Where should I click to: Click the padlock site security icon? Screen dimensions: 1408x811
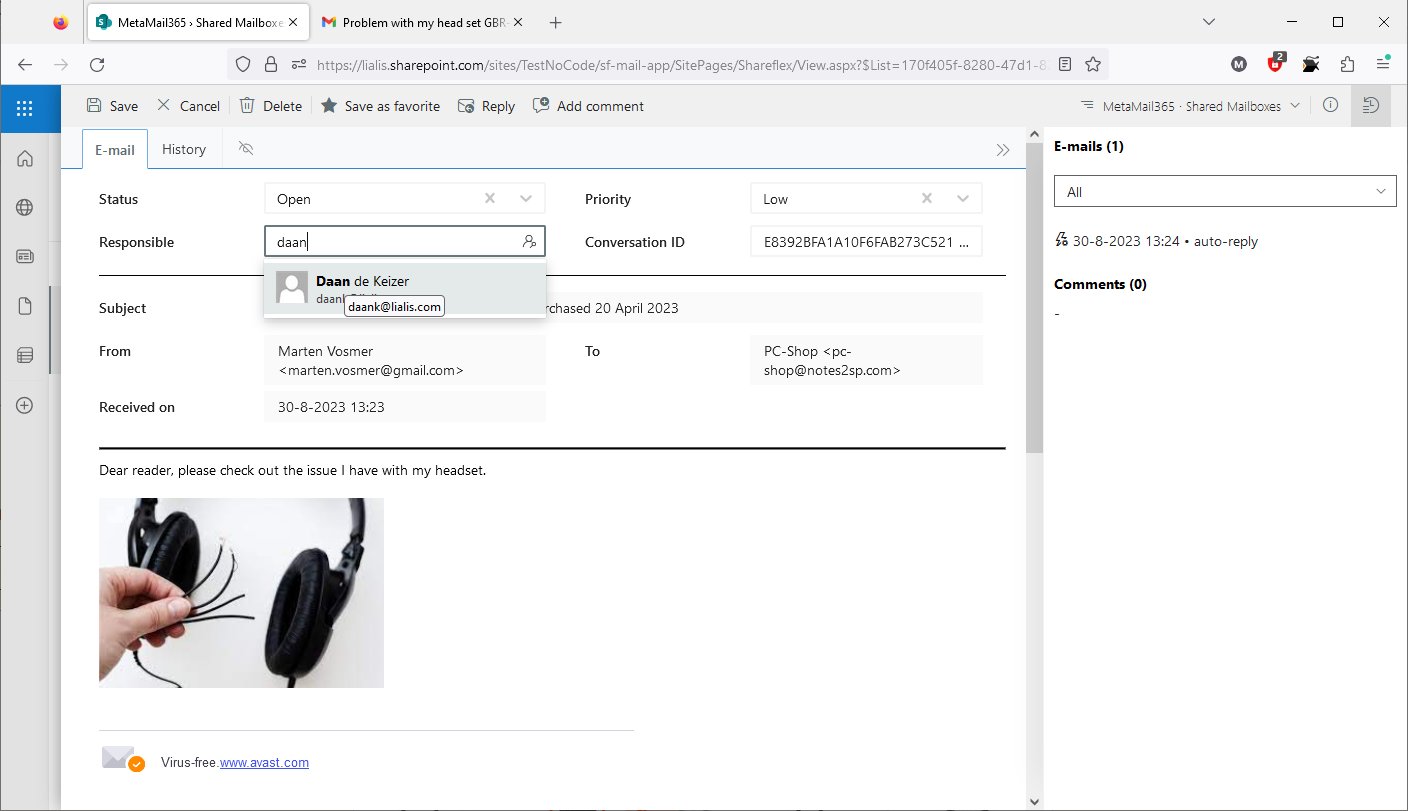[x=270, y=64]
